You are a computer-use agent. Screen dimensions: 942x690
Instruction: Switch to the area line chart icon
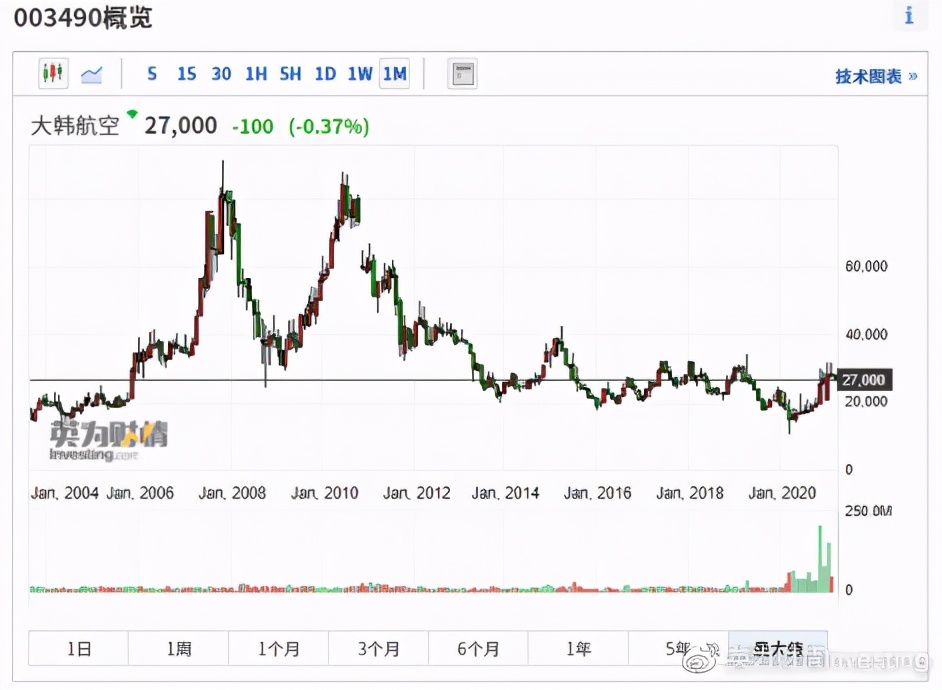[x=91, y=74]
